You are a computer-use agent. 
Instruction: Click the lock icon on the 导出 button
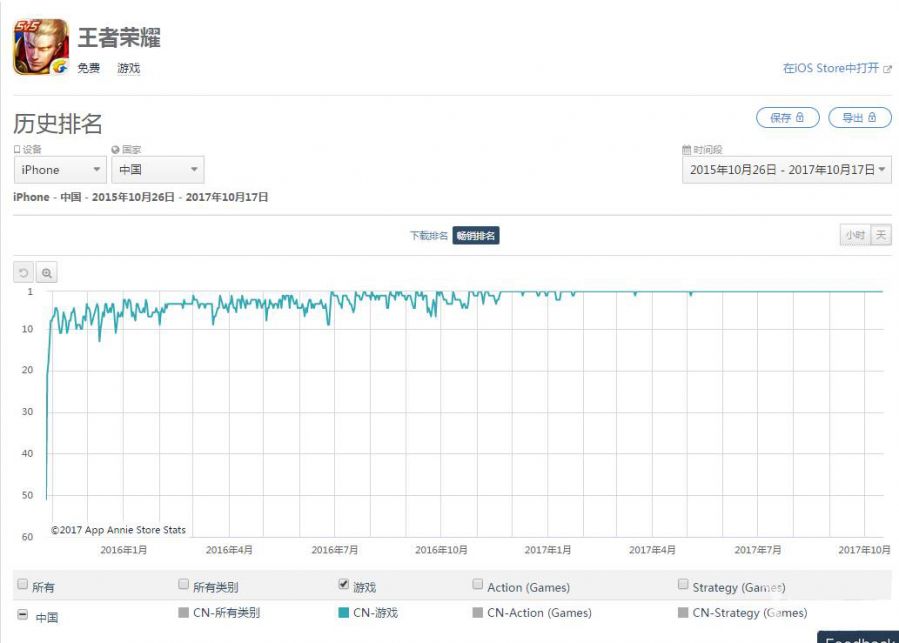[872, 118]
